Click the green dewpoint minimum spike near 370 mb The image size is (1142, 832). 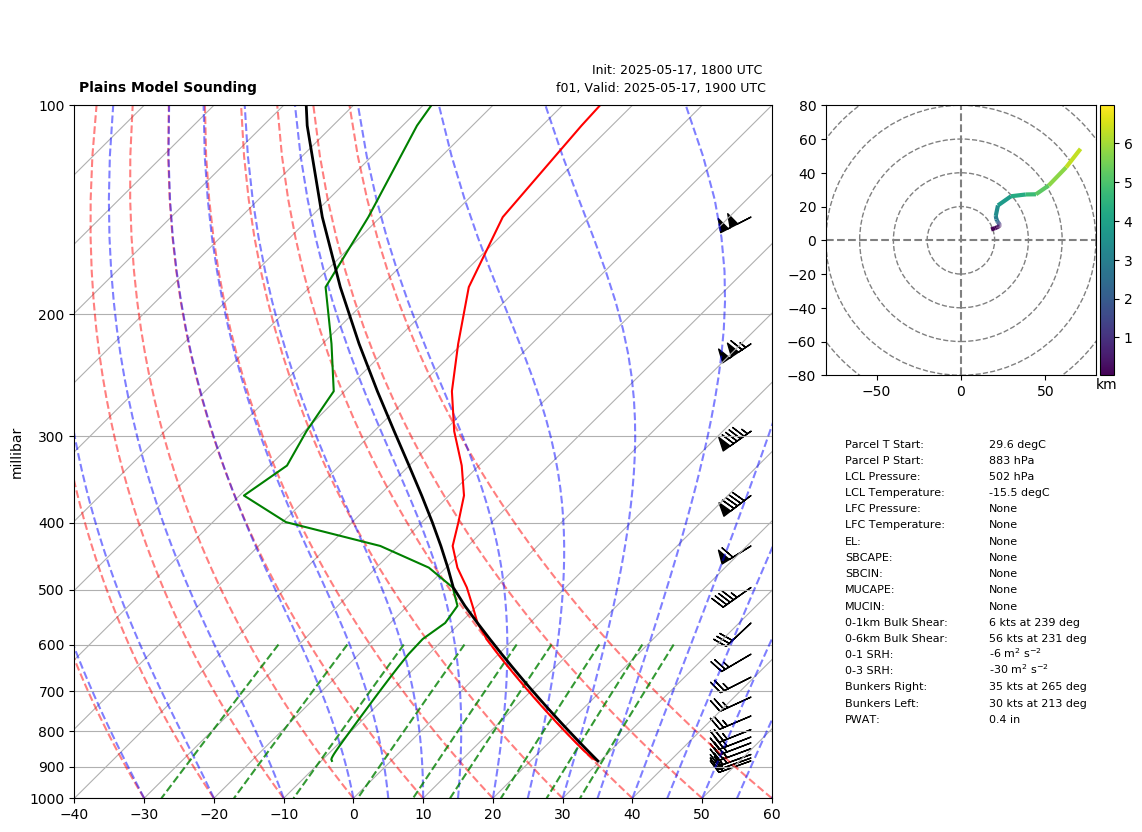245,495
